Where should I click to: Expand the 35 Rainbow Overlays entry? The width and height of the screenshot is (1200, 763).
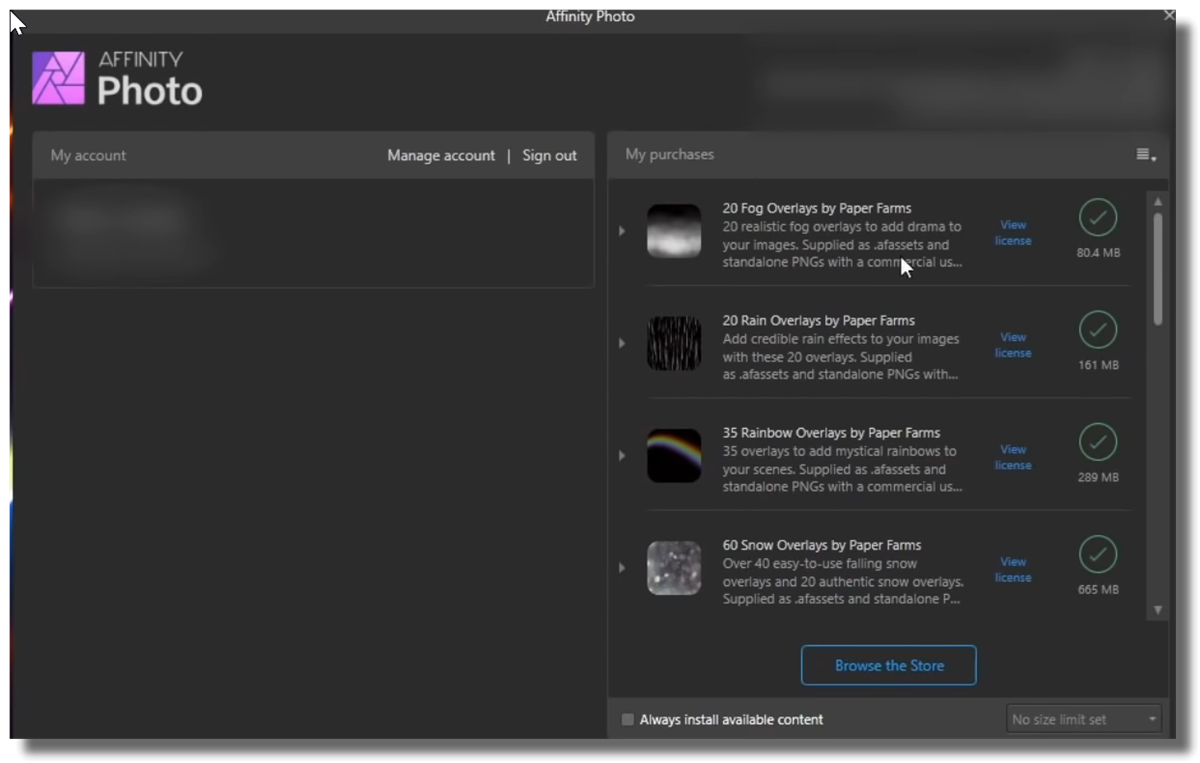click(622, 455)
